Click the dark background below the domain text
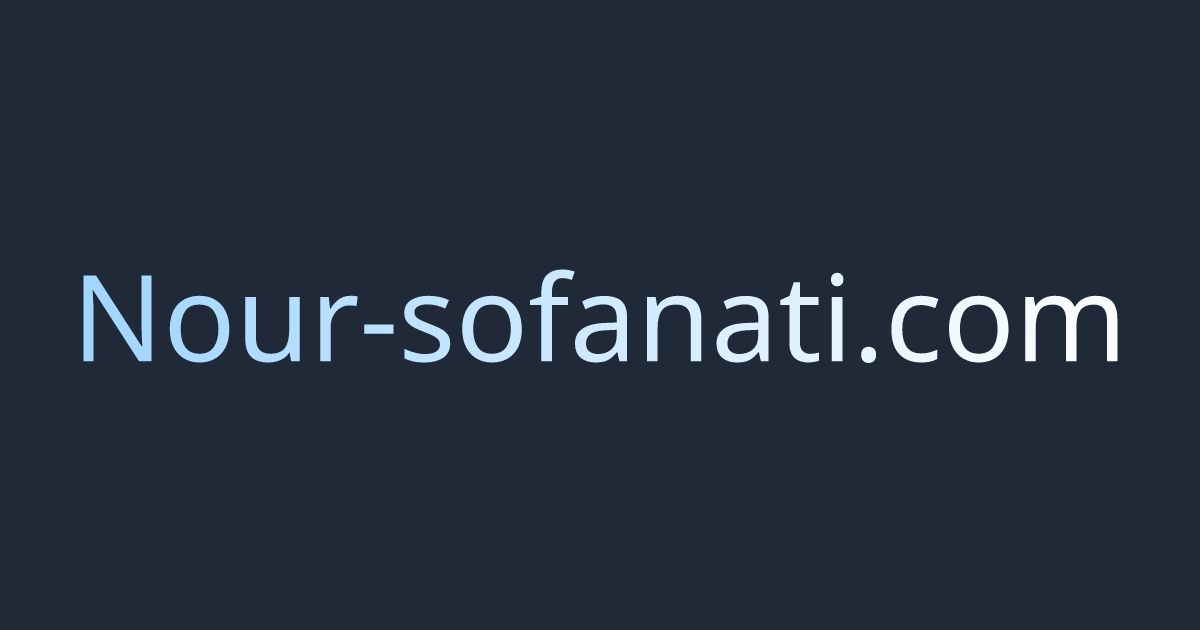The width and height of the screenshot is (1200, 630). [600, 500]
